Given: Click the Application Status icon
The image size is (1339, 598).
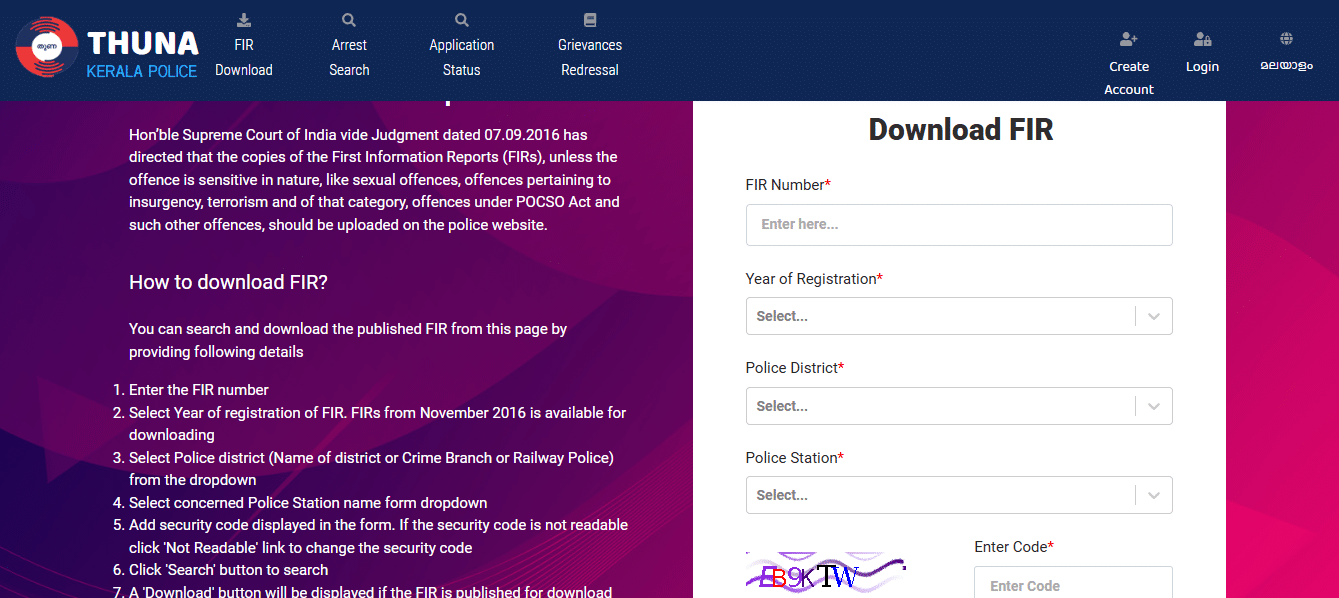Looking at the screenshot, I should click(x=460, y=19).
